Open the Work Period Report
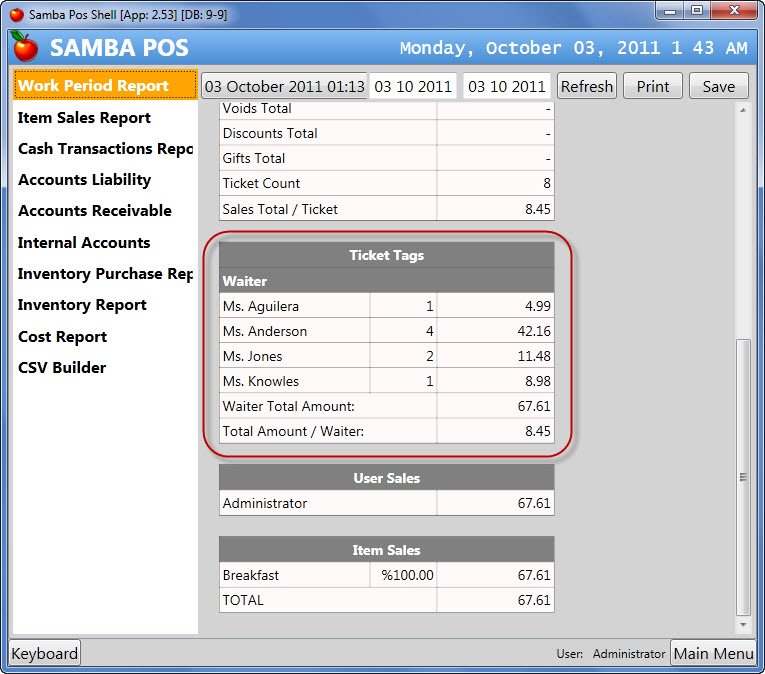 105,86
